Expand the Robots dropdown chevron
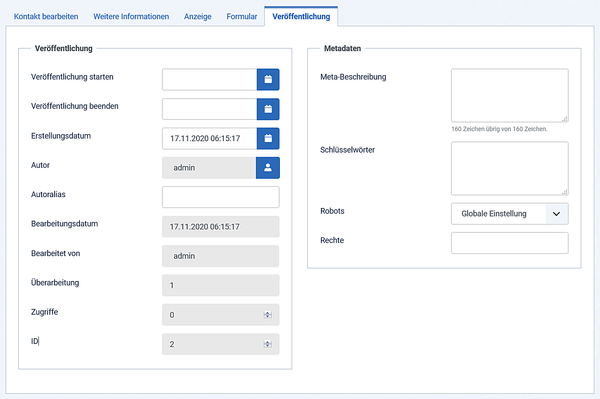 coord(556,213)
